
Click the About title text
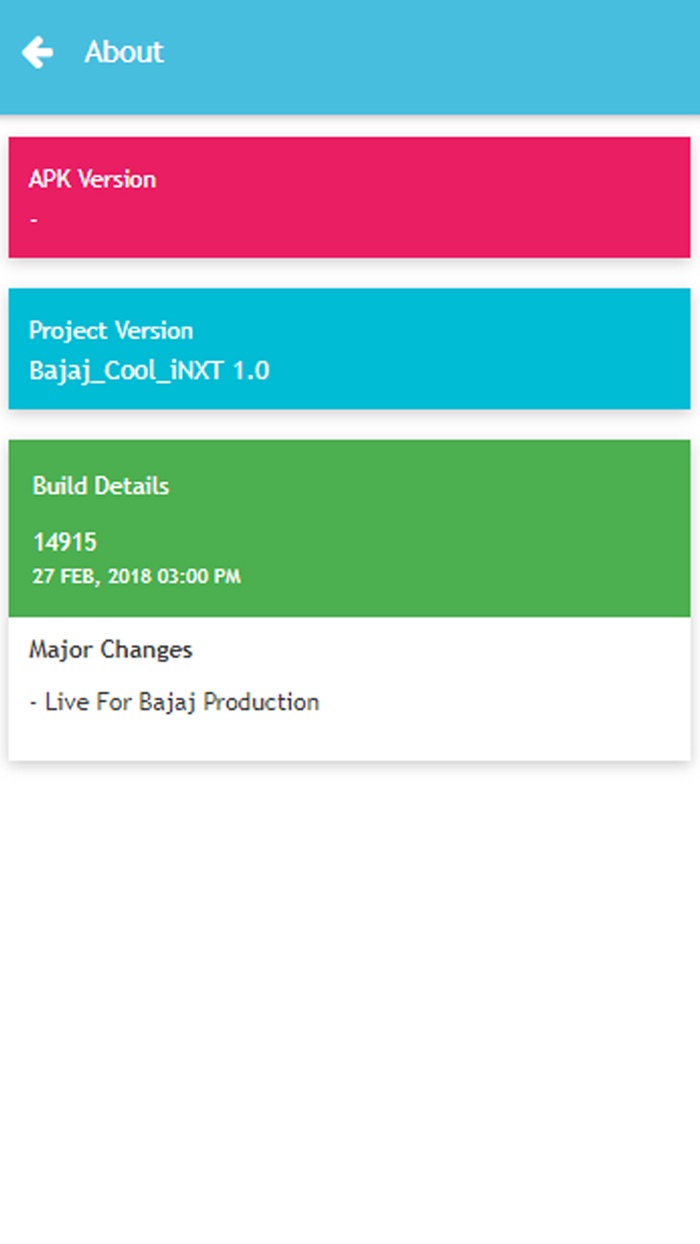pos(123,52)
